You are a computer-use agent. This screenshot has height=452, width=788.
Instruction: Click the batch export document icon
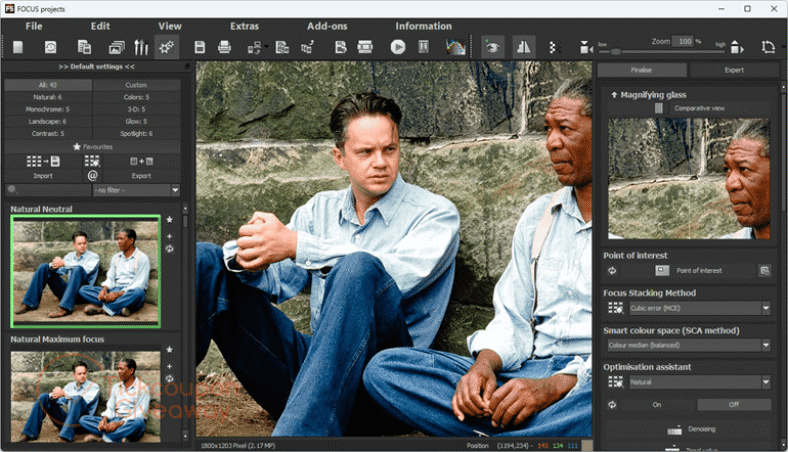[282, 47]
